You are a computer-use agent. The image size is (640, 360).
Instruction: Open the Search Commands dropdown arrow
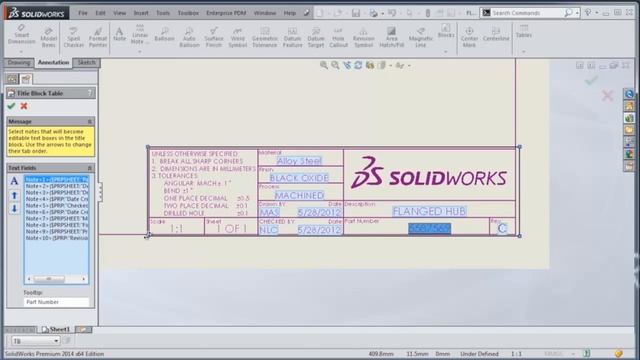coord(577,13)
